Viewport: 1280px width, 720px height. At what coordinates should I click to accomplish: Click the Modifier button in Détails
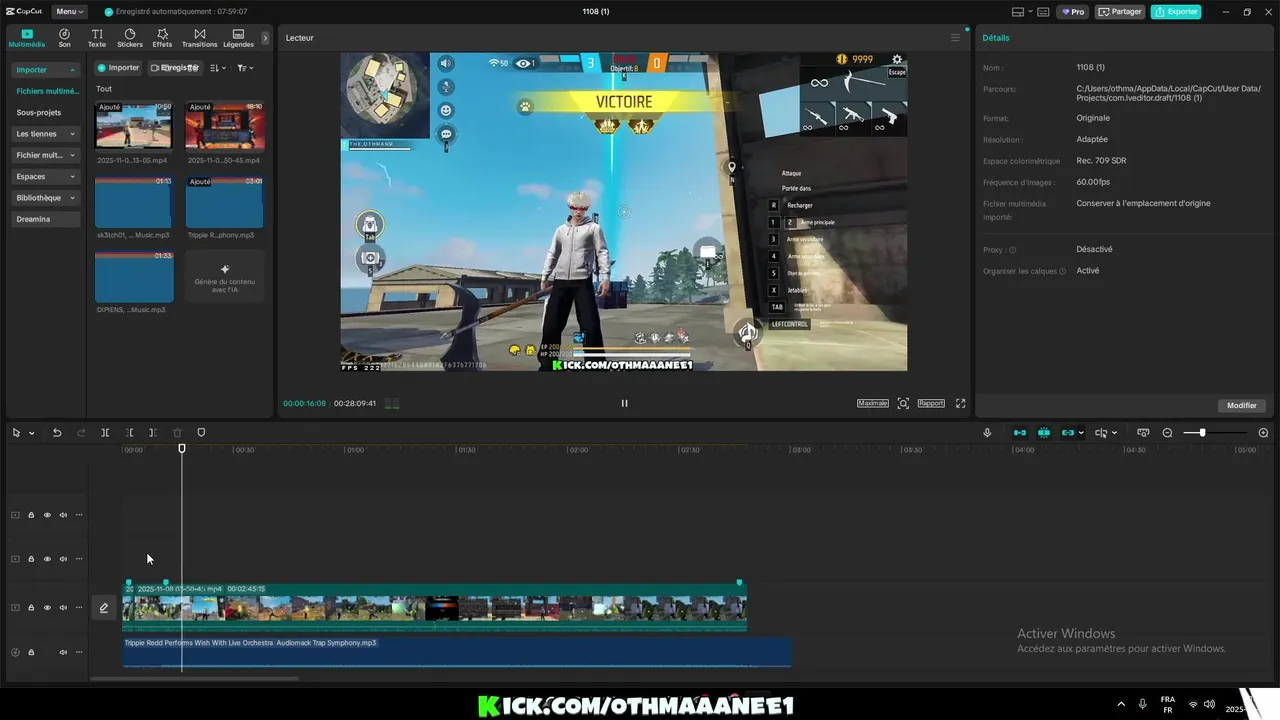click(x=1242, y=405)
